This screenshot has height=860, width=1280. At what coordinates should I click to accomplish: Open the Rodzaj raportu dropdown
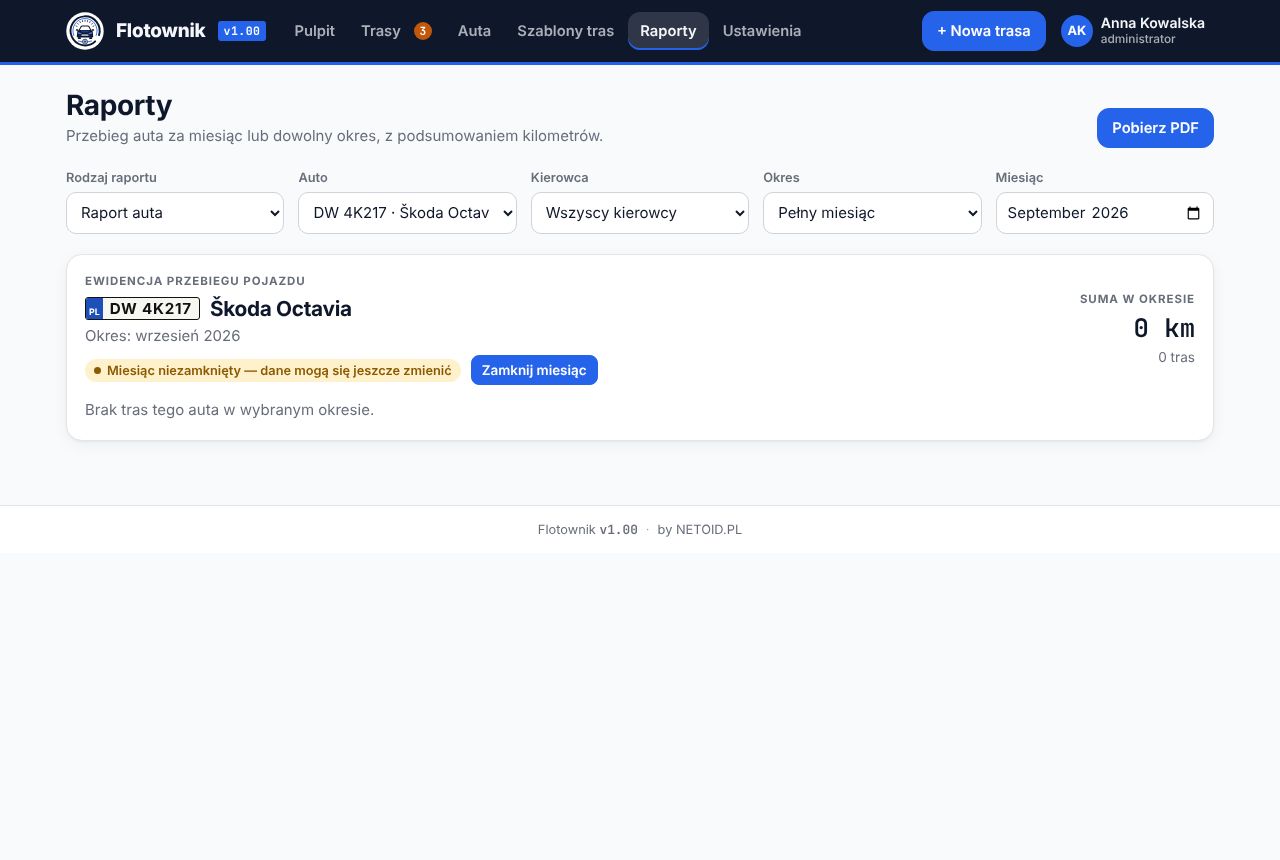coord(175,213)
